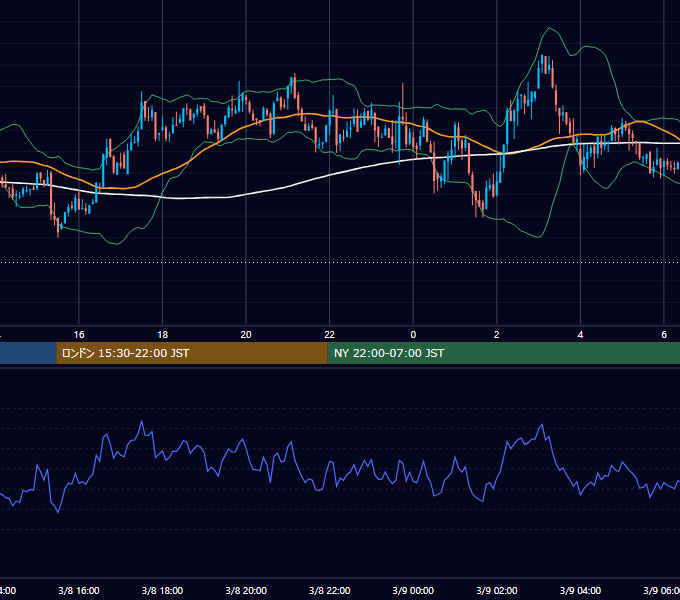Click the 3/8 18:00 date label
The height and width of the screenshot is (600, 680).
[163, 590]
